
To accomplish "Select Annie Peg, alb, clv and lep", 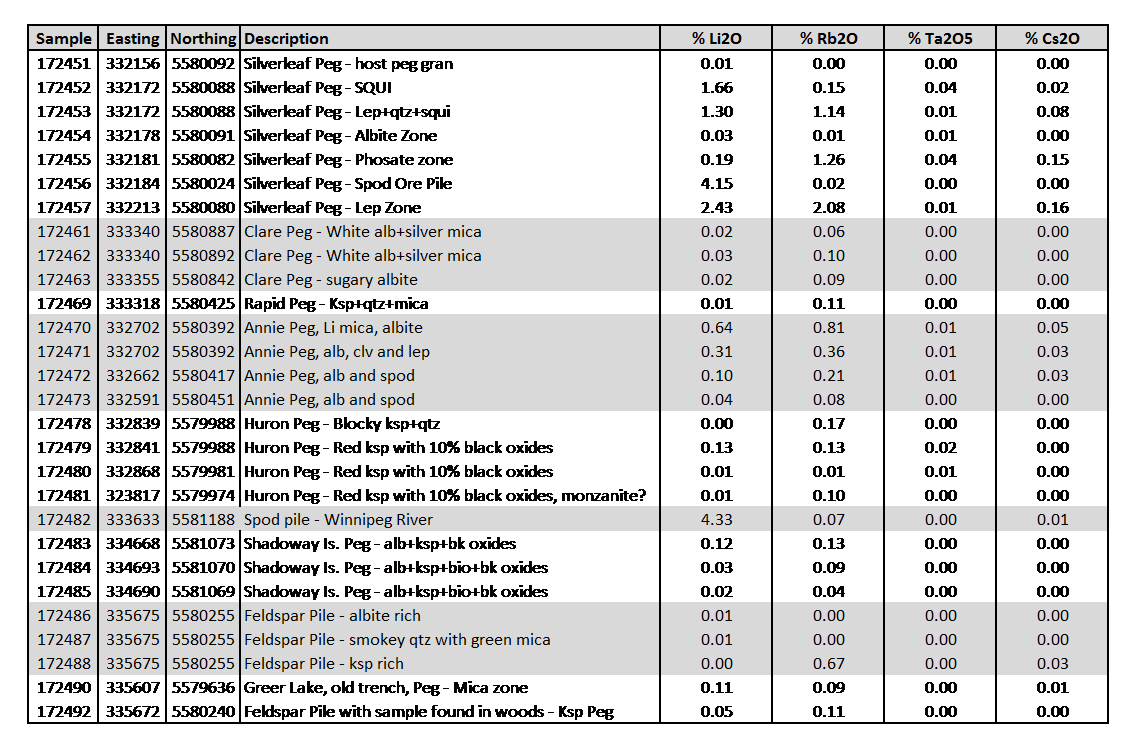I will [x=337, y=351].
